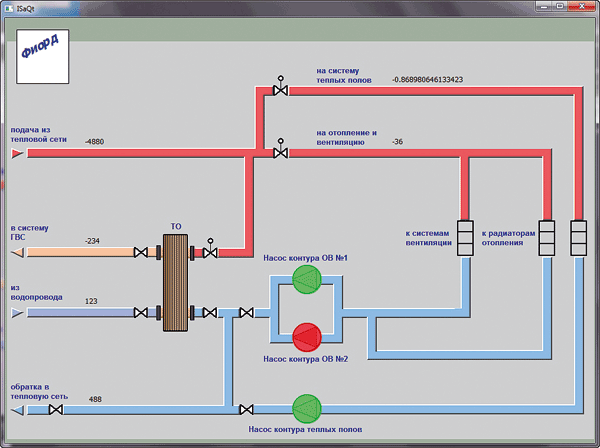The width and height of the screenshot is (600, 448).
Task: Click the heating radiators block
Action: (547, 238)
